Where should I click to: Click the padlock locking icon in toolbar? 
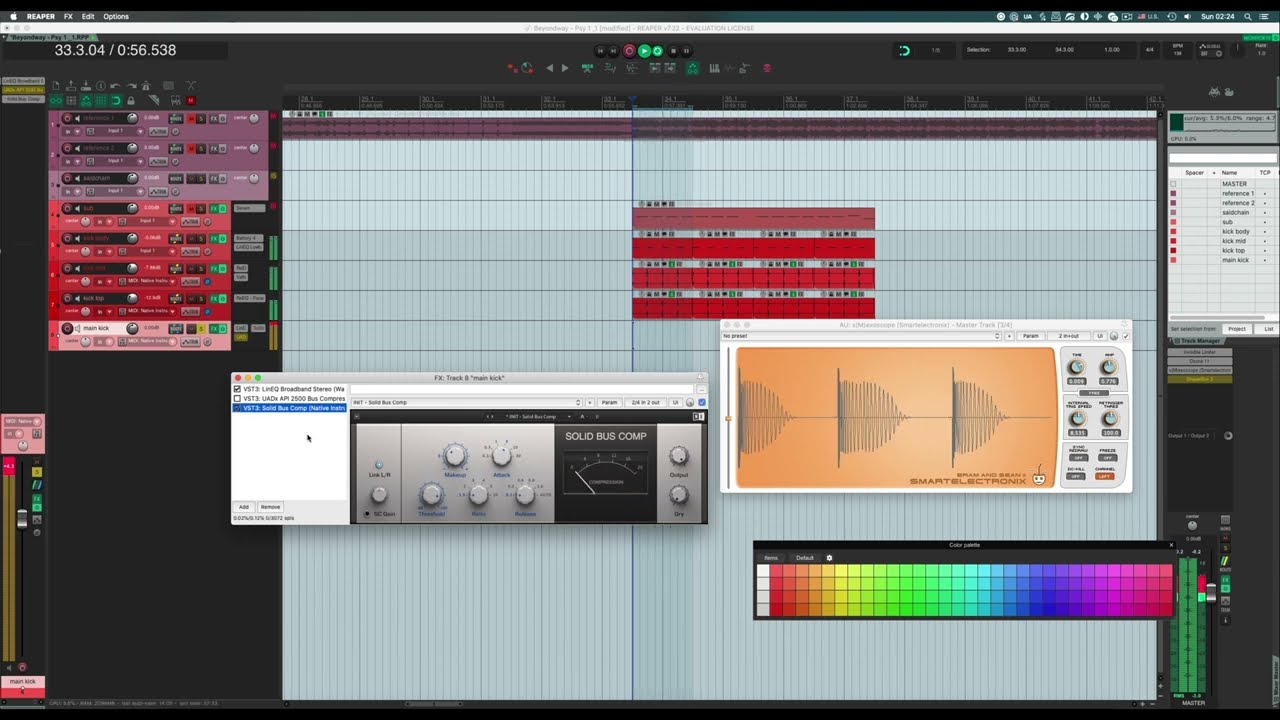[x=131, y=101]
